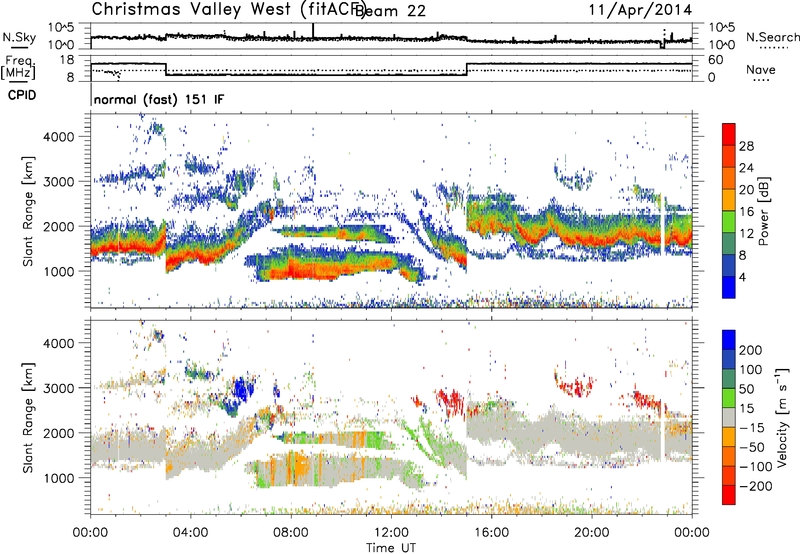The height and width of the screenshot is (554, 800).
Task: Click the "200" tick on Velocity colorbar
Action: point(751,350)
